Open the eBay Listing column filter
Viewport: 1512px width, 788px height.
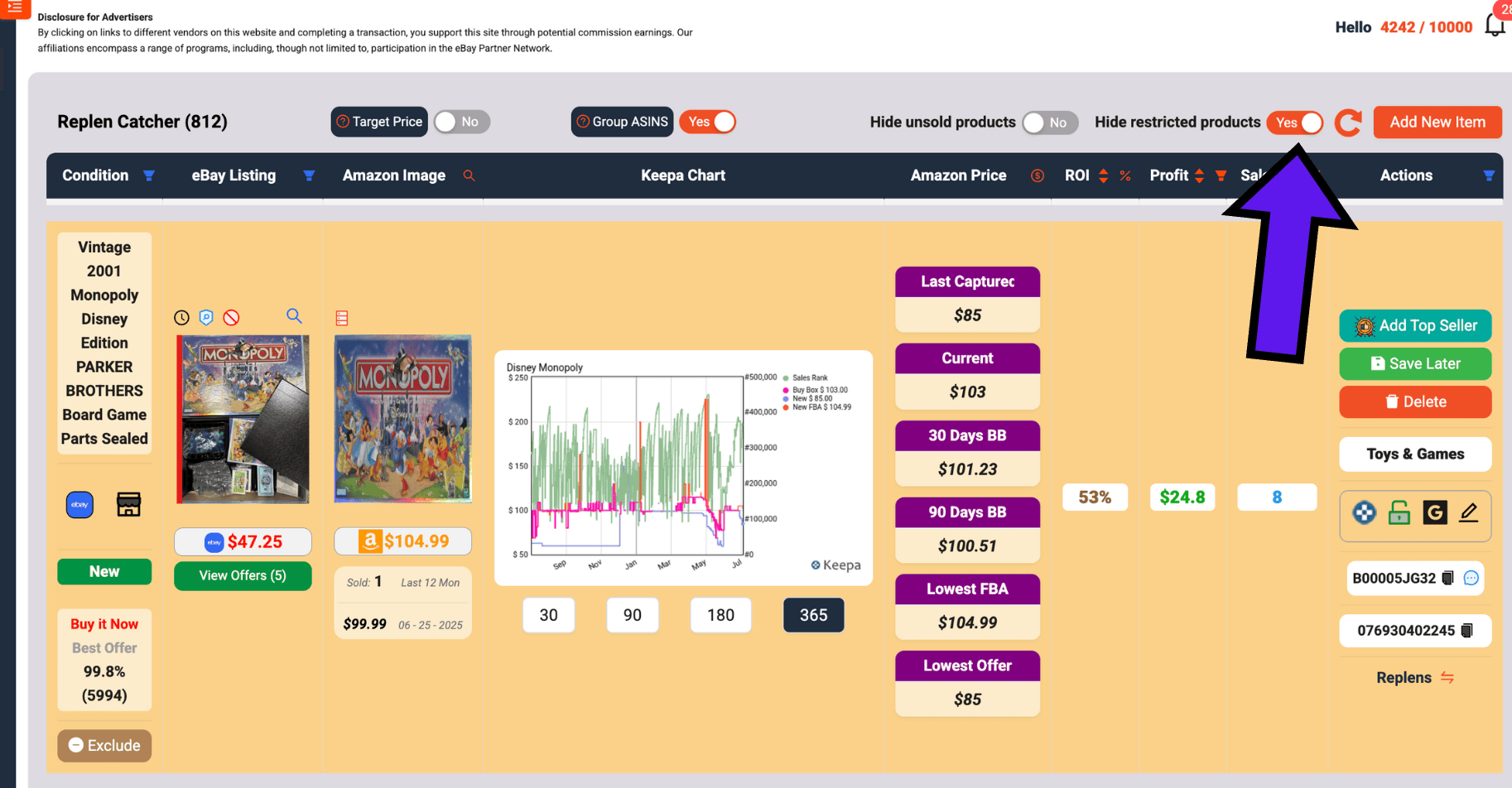tap(309, 175)
